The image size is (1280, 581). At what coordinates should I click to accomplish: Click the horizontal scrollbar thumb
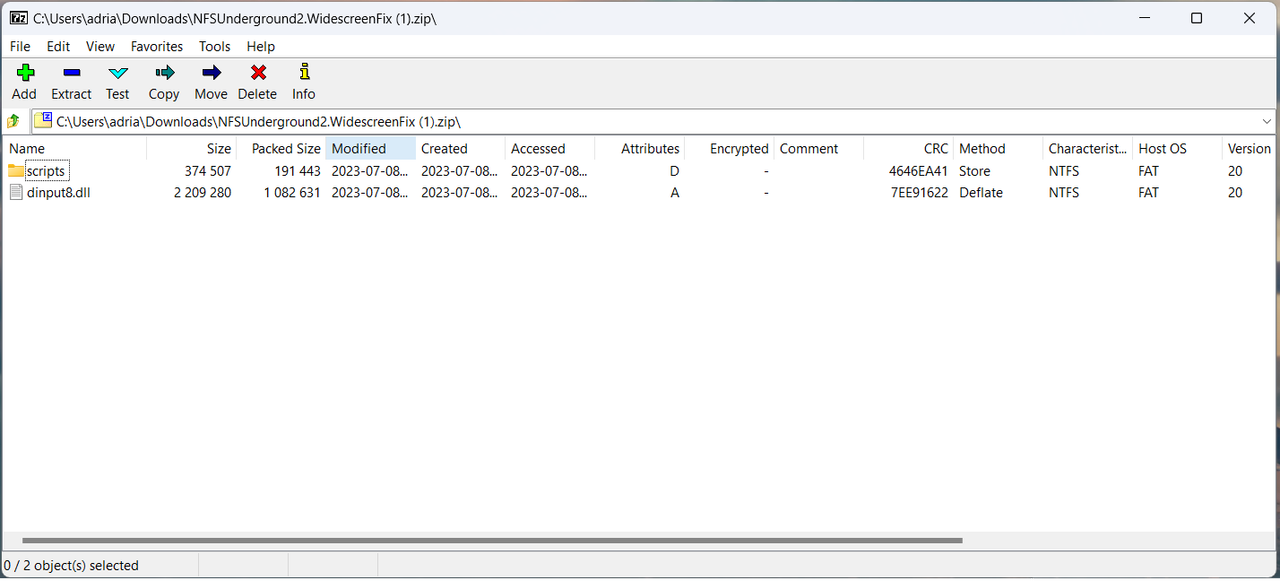(x=492, y=540)
